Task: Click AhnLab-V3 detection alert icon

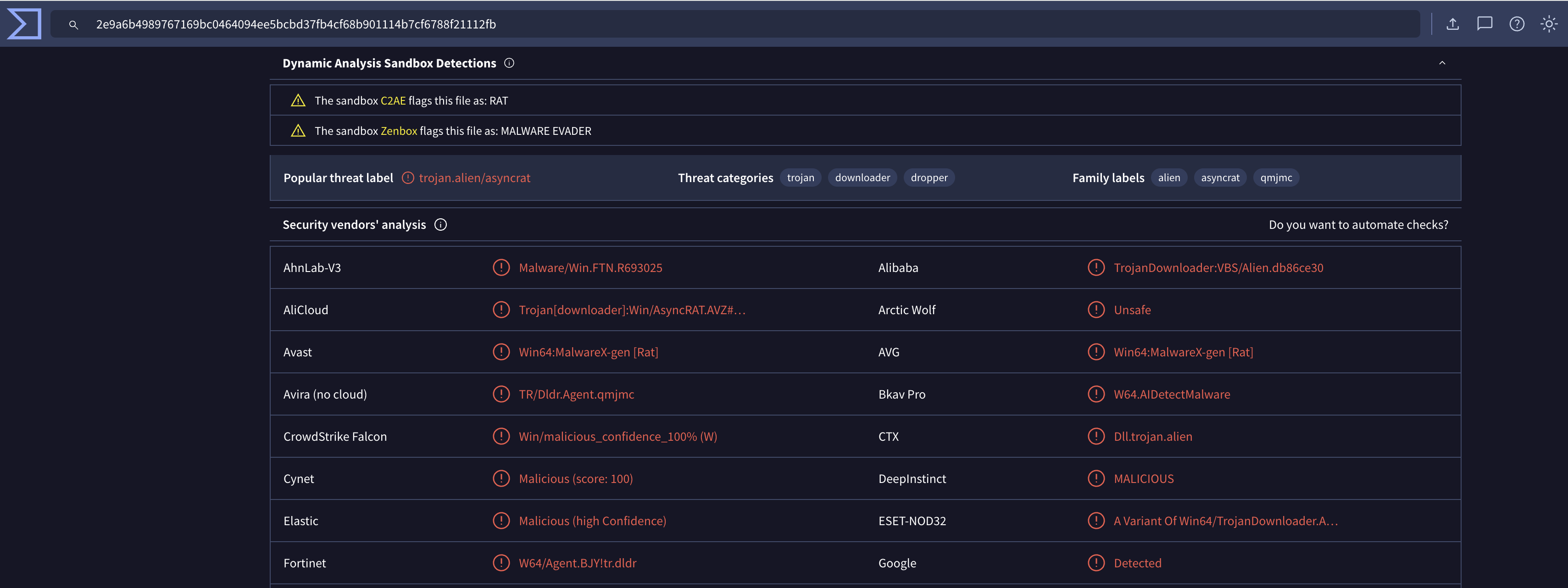Action: [501, 267]
